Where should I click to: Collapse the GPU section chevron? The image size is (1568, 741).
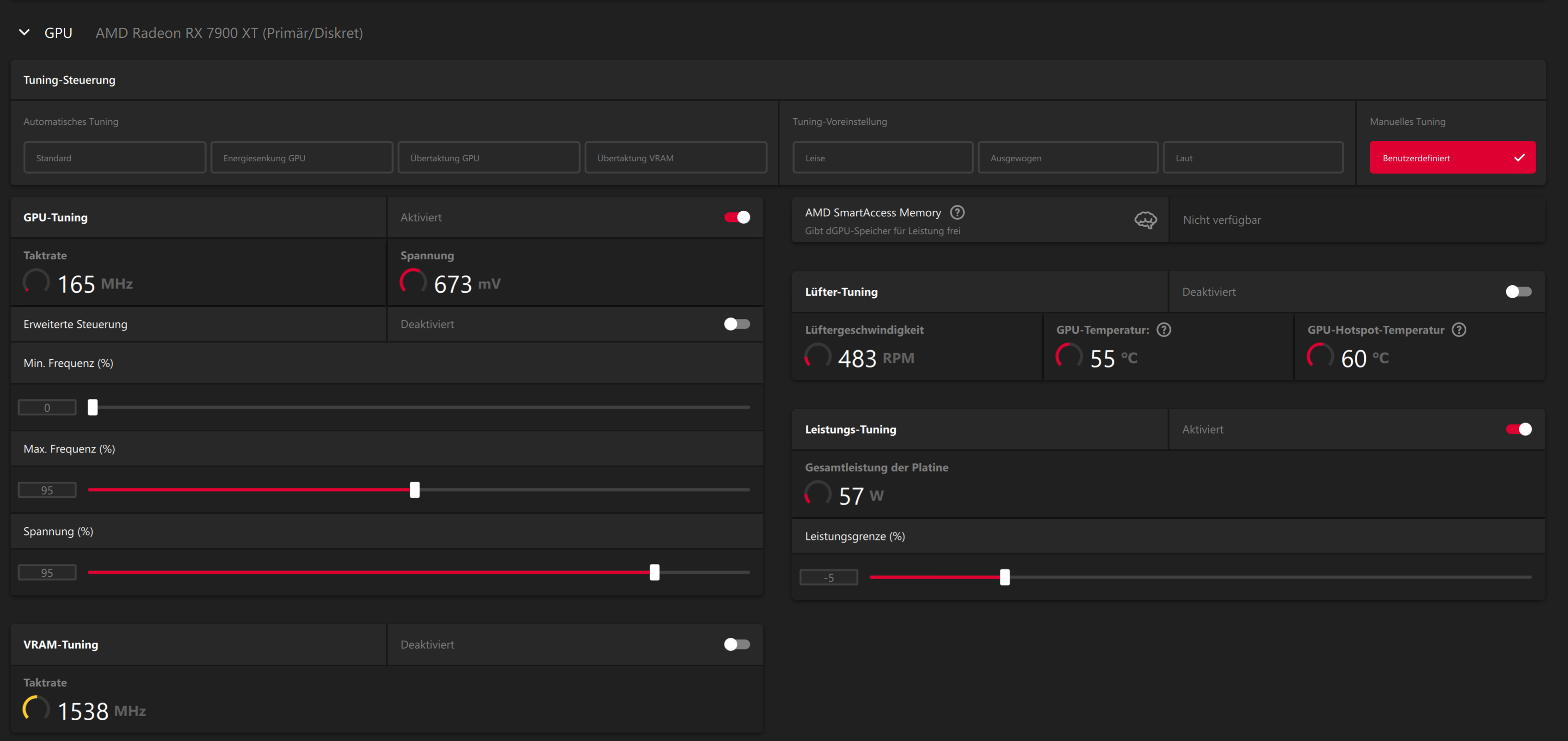tap(25, 32)
